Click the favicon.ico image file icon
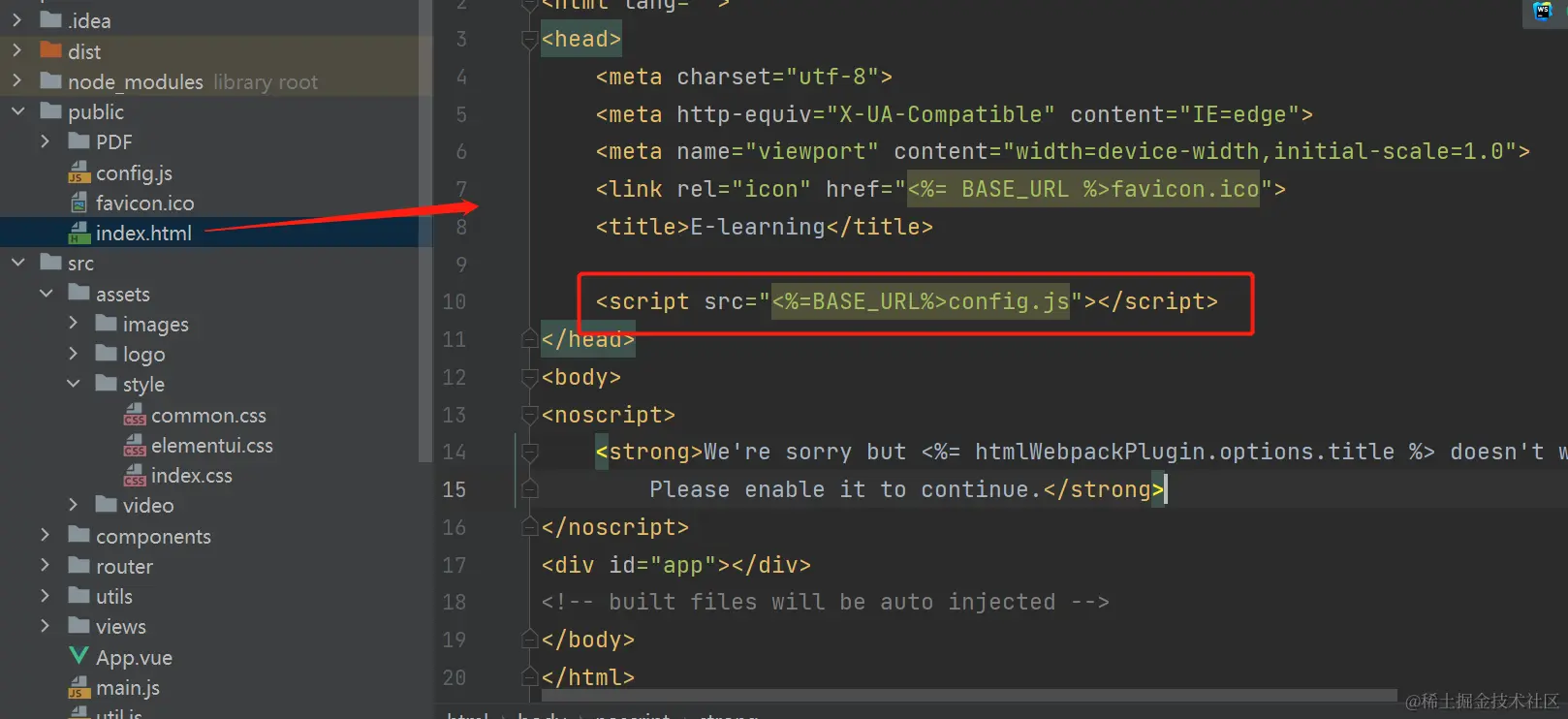 tap(79, 203)
